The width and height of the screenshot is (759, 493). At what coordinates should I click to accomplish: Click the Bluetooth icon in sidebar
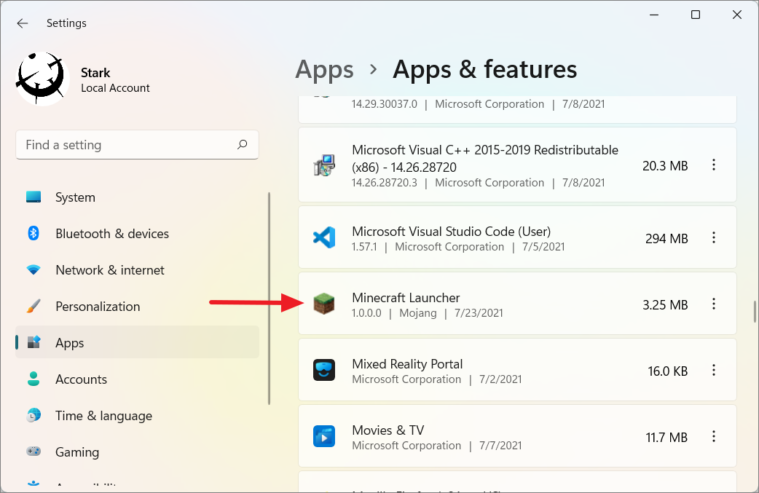pos(33,233)
